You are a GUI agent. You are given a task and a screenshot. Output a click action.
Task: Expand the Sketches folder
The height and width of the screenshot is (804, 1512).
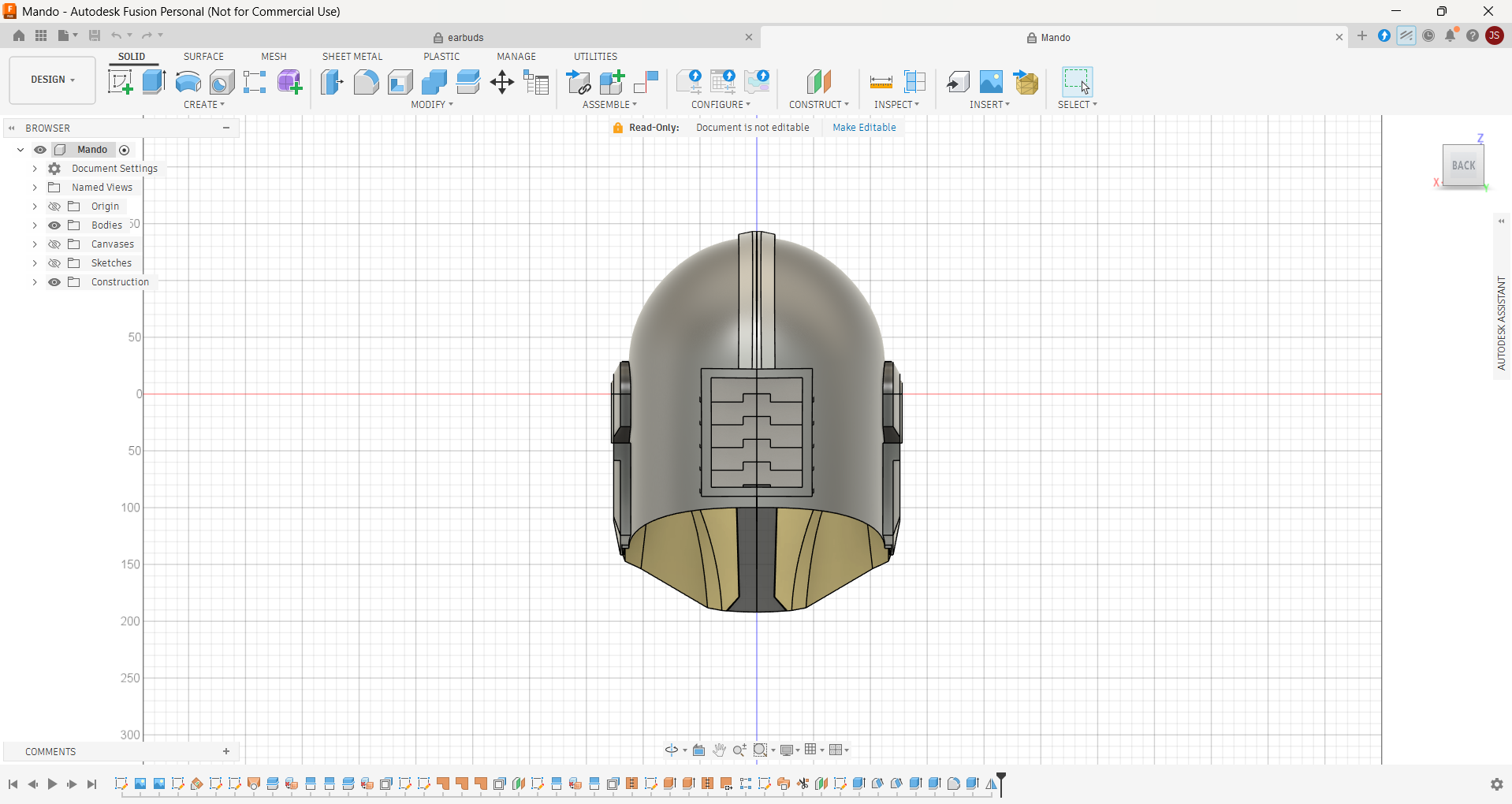coord(35,263)
